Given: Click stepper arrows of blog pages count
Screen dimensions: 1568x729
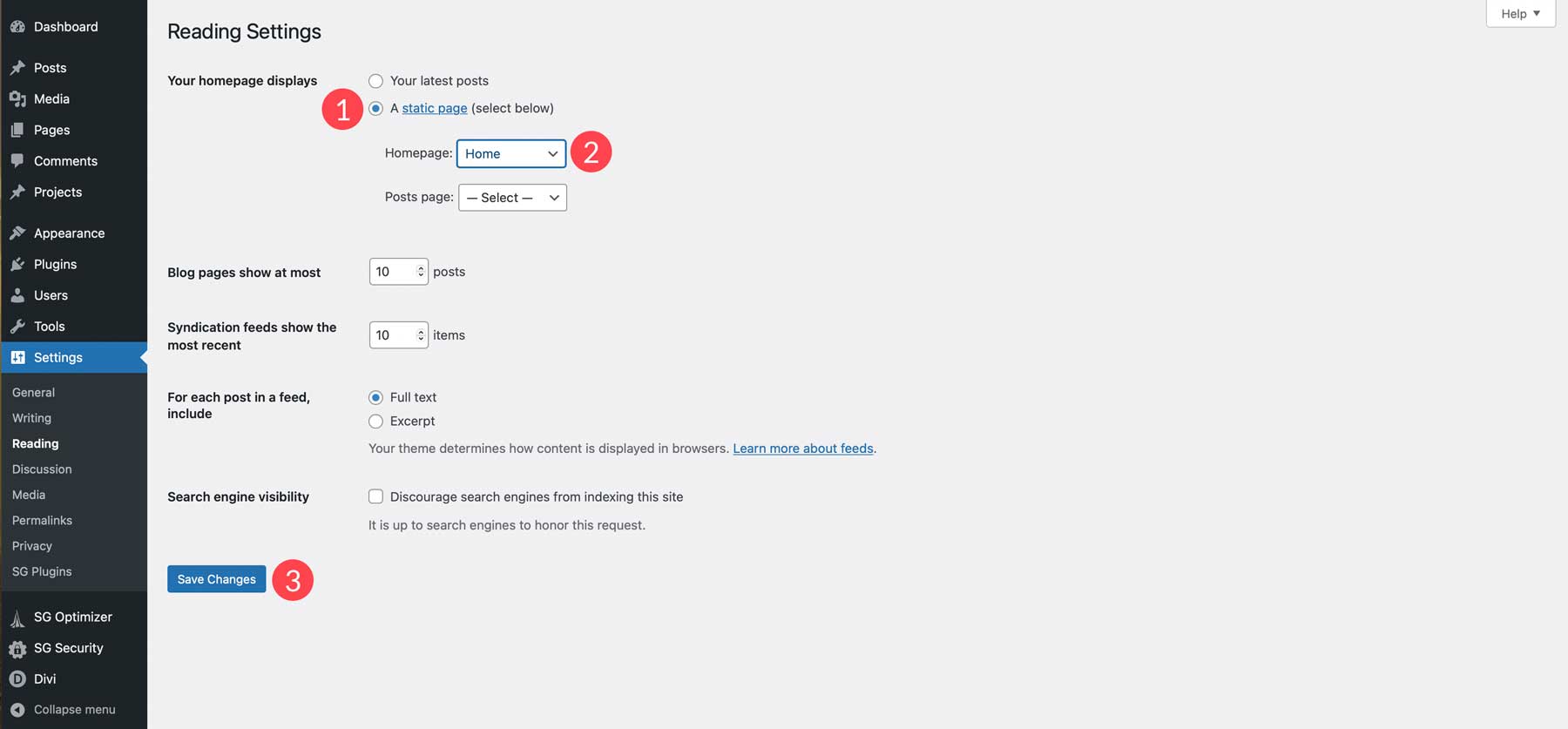Looking at the screenshot, I should click(421, 272).
